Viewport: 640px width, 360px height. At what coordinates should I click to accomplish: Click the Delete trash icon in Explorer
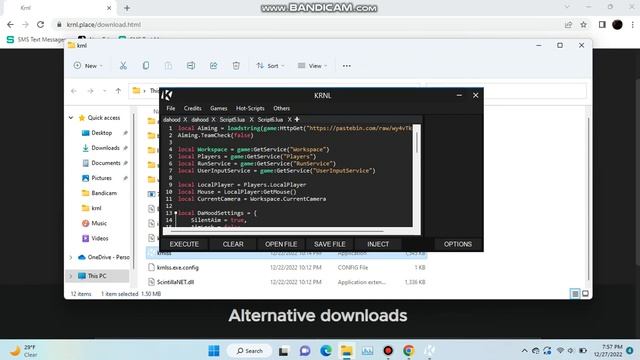[236, 66]
